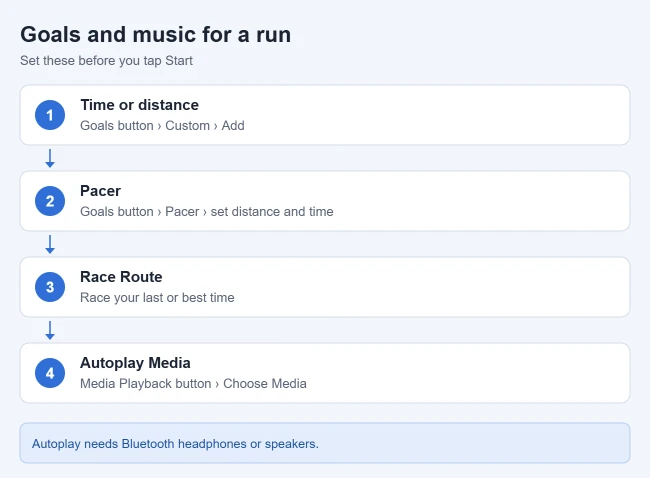Click 'Media Playback button › Choose Media' text
The width and height of the screenshot is (650, 478).
point(193,383)
